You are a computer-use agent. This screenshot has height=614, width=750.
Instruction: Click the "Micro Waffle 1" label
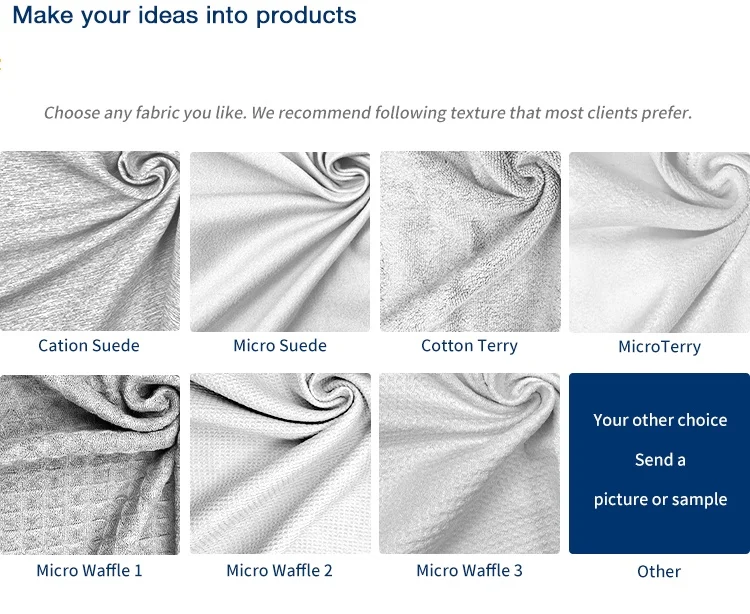tap(89, 571)
